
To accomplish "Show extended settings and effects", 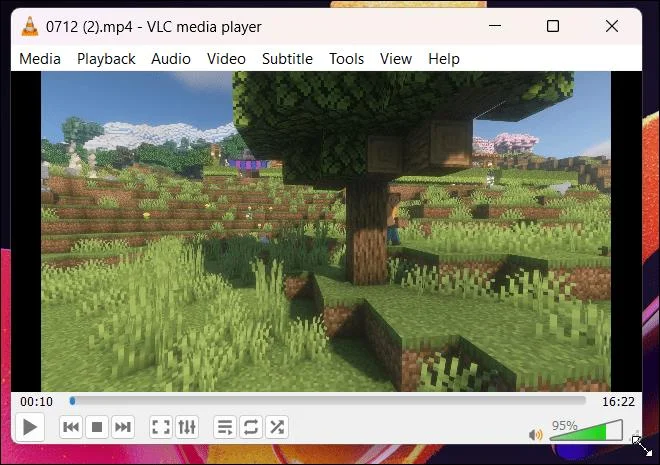I will point(187,427).
